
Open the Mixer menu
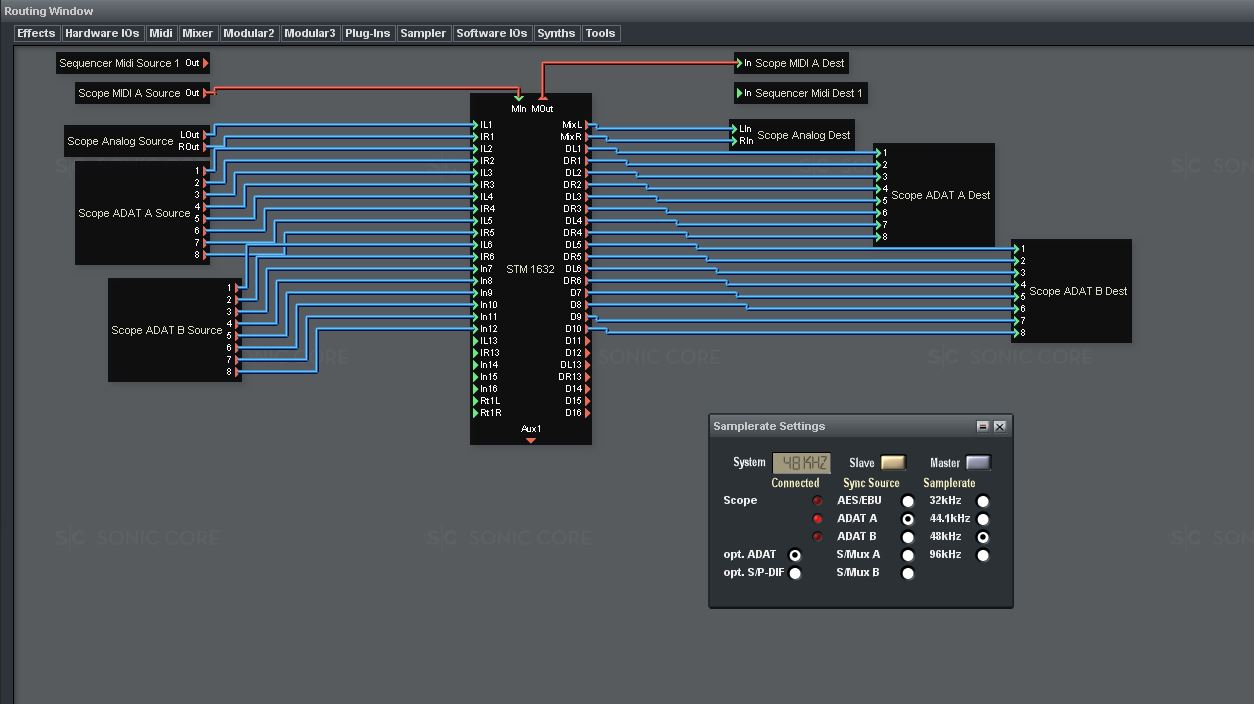coord(197,33)
